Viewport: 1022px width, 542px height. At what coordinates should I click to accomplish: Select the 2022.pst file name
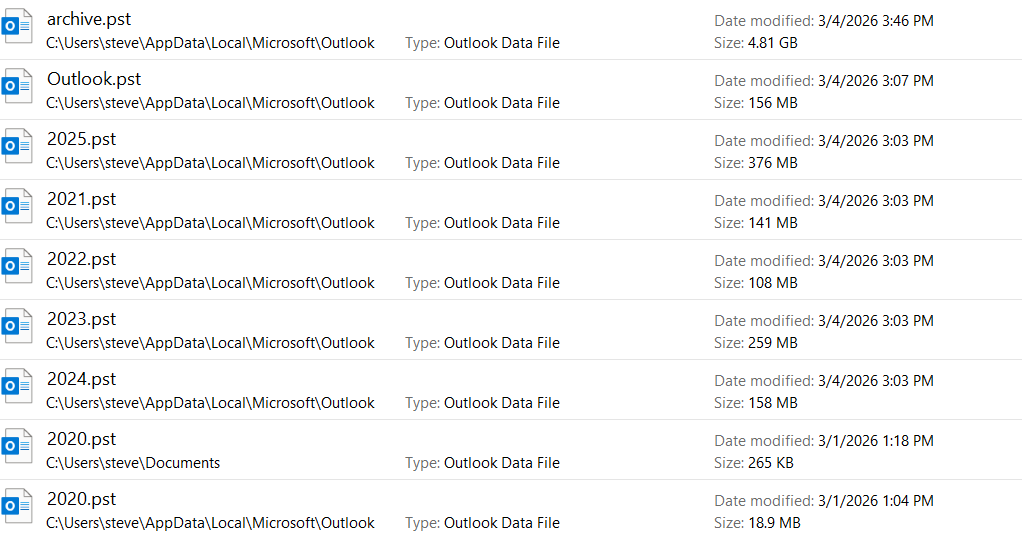(81, 259)
